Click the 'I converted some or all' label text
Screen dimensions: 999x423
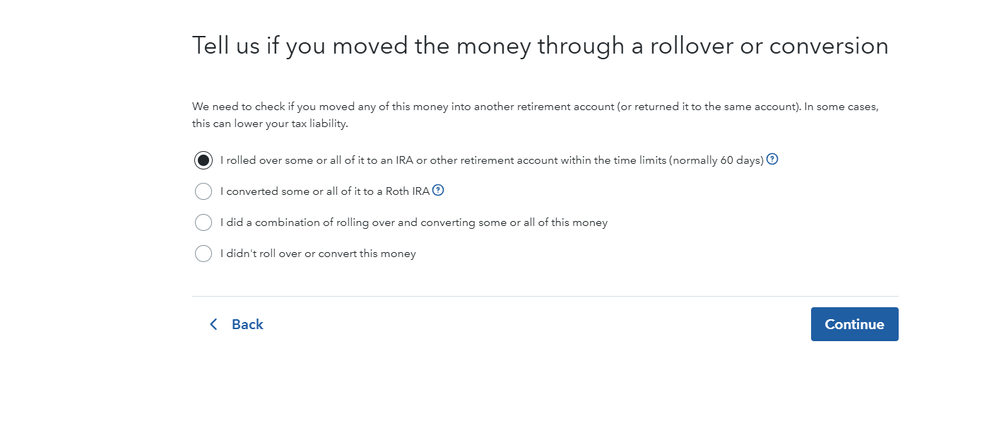pyautogui.click(x=325, y=191)
